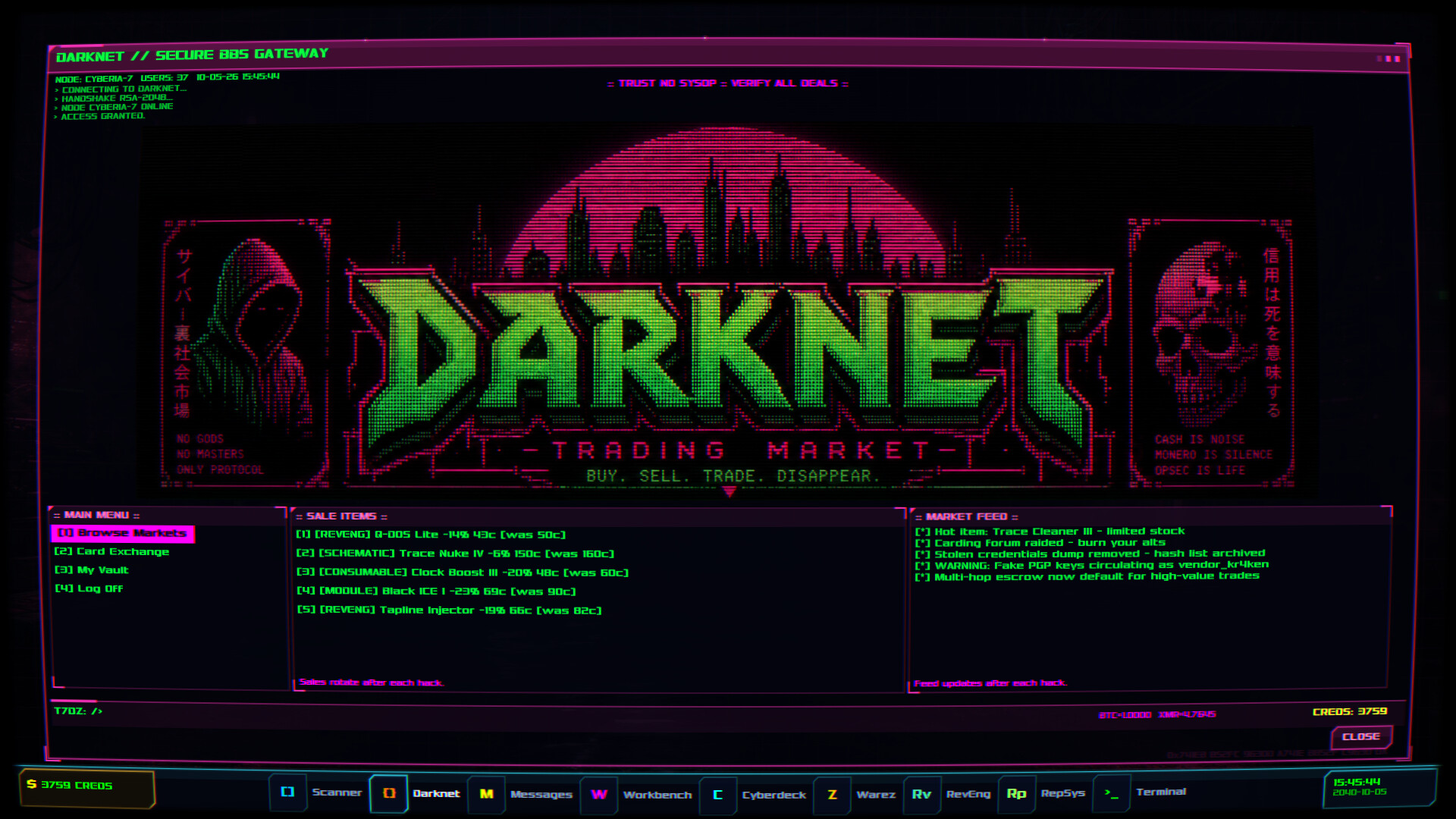Screen dimensions: 1456x819
Task: Click the RepSys taskbar label
Action: (x=1062, y=793)
